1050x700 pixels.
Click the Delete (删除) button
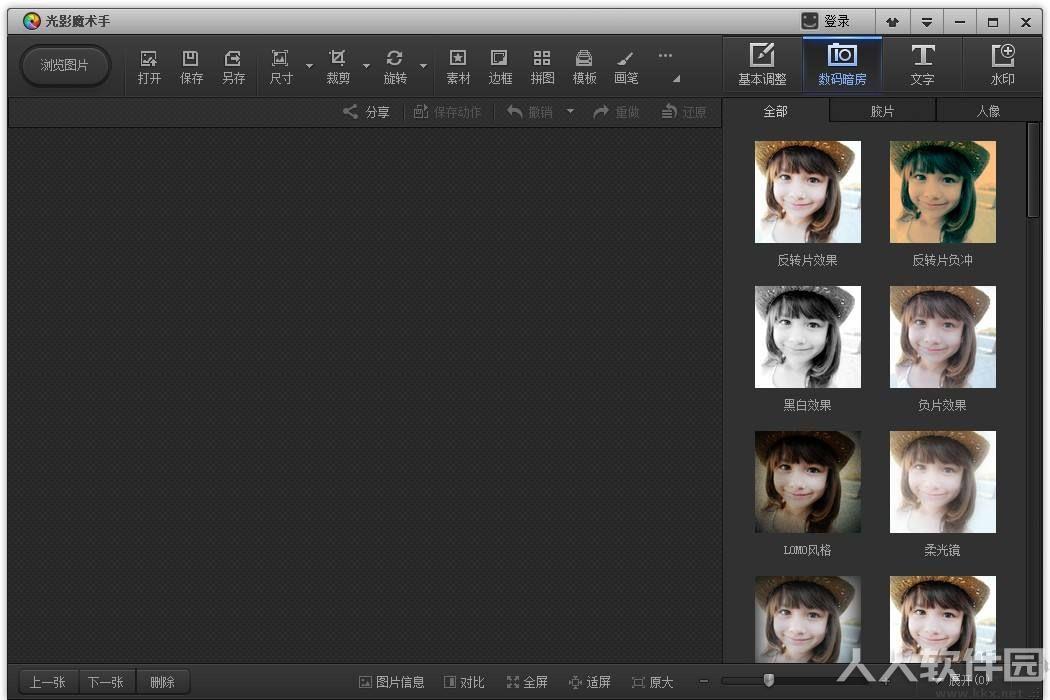coord(162,682)
